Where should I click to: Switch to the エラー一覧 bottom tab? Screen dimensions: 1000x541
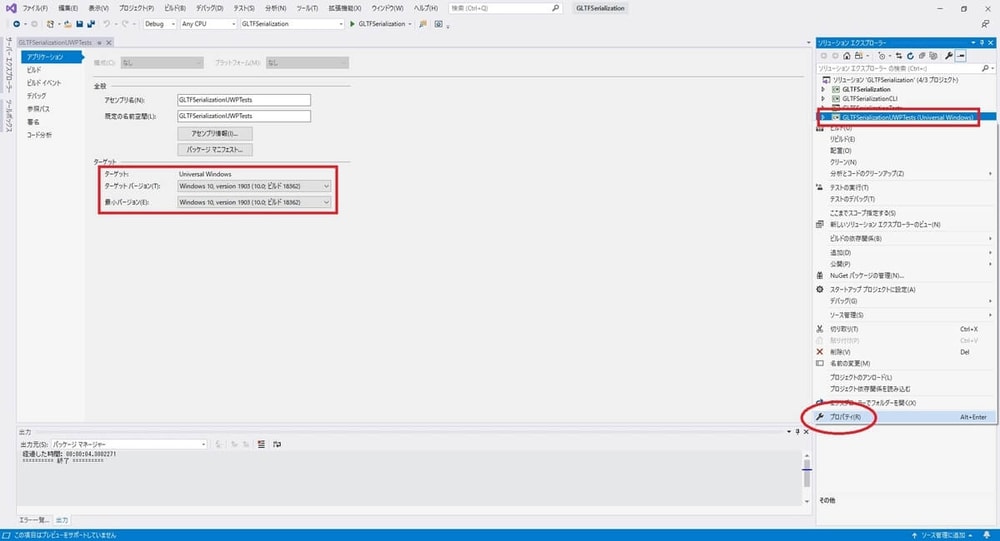coord(34,520)
